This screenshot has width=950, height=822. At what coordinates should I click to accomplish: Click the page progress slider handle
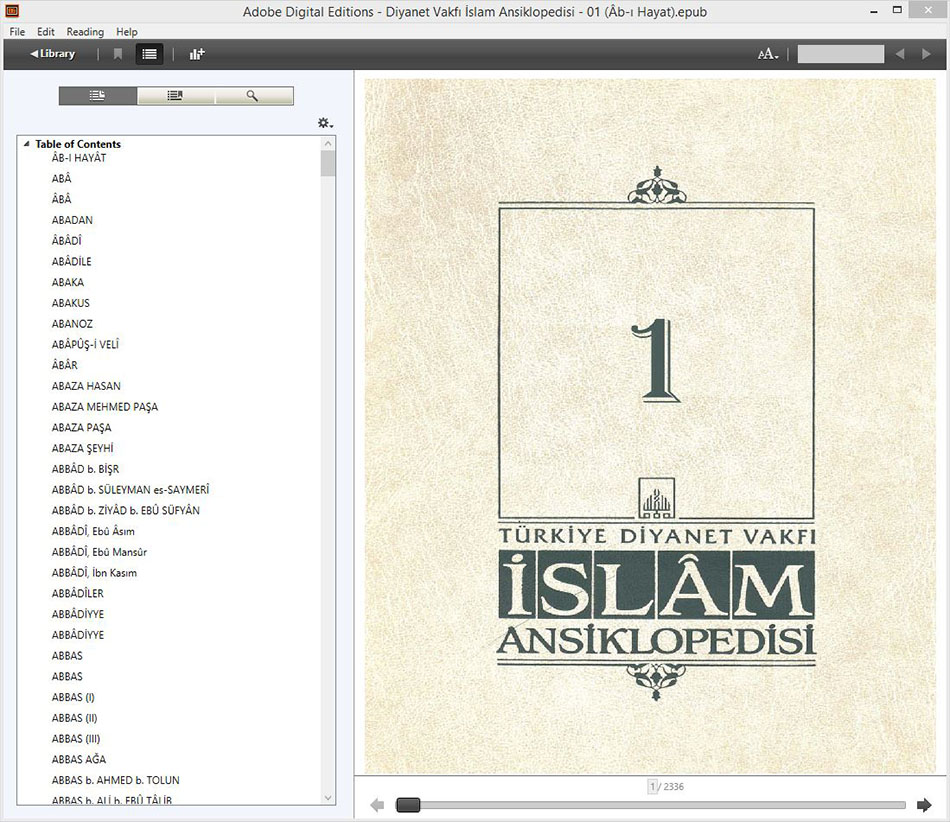point(408,804)
